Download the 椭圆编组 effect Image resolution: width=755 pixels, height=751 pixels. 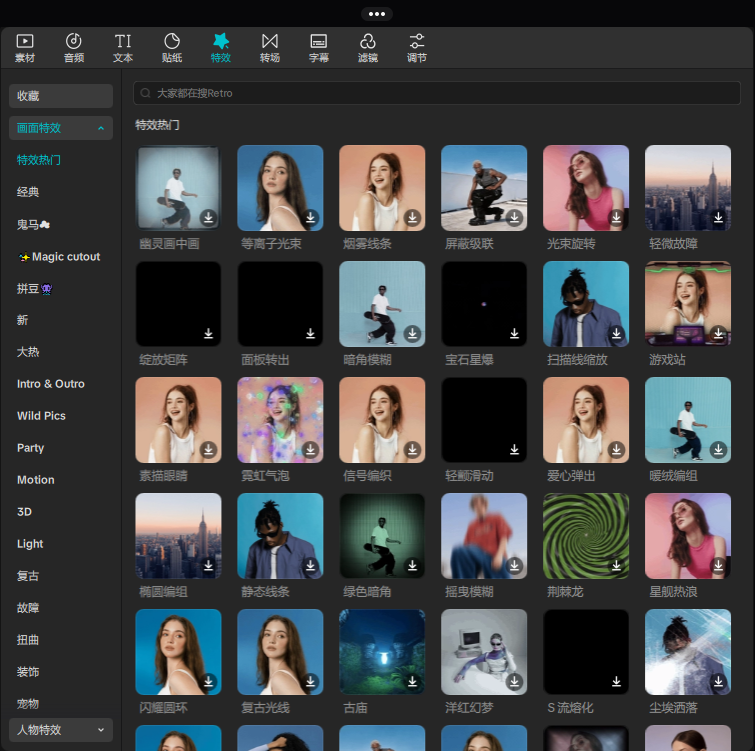(208, 565)
